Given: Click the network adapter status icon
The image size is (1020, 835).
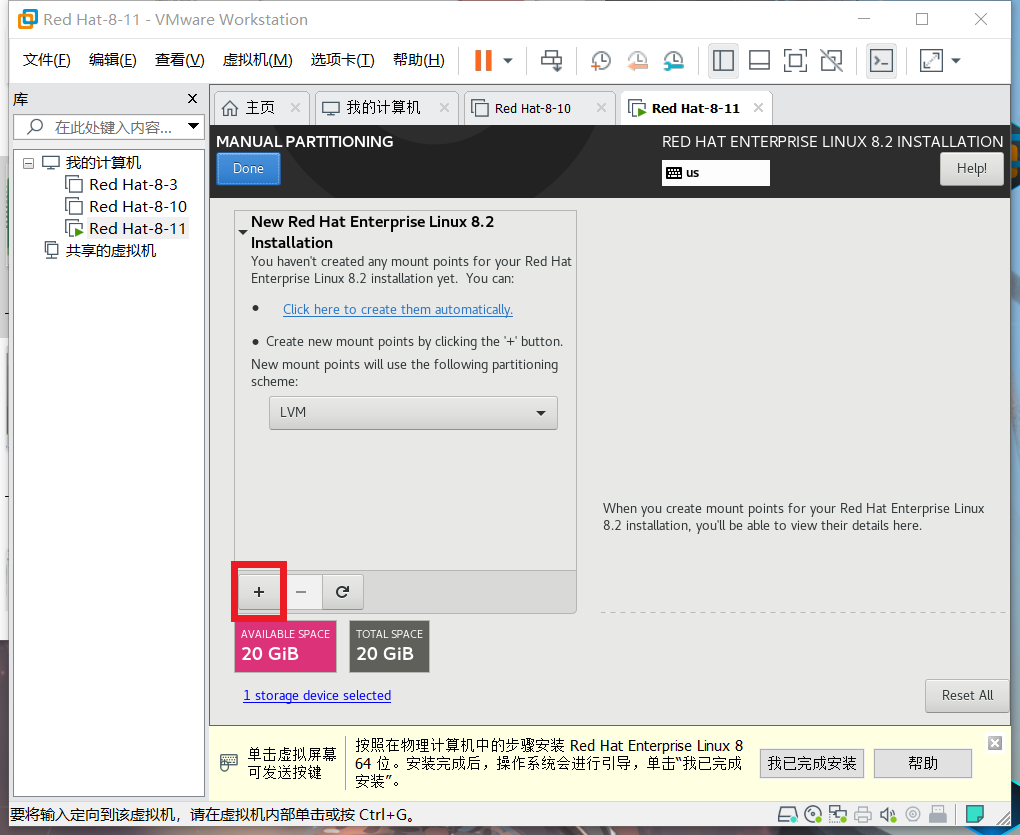Looking at the screenshot, I should coord(837,814).
